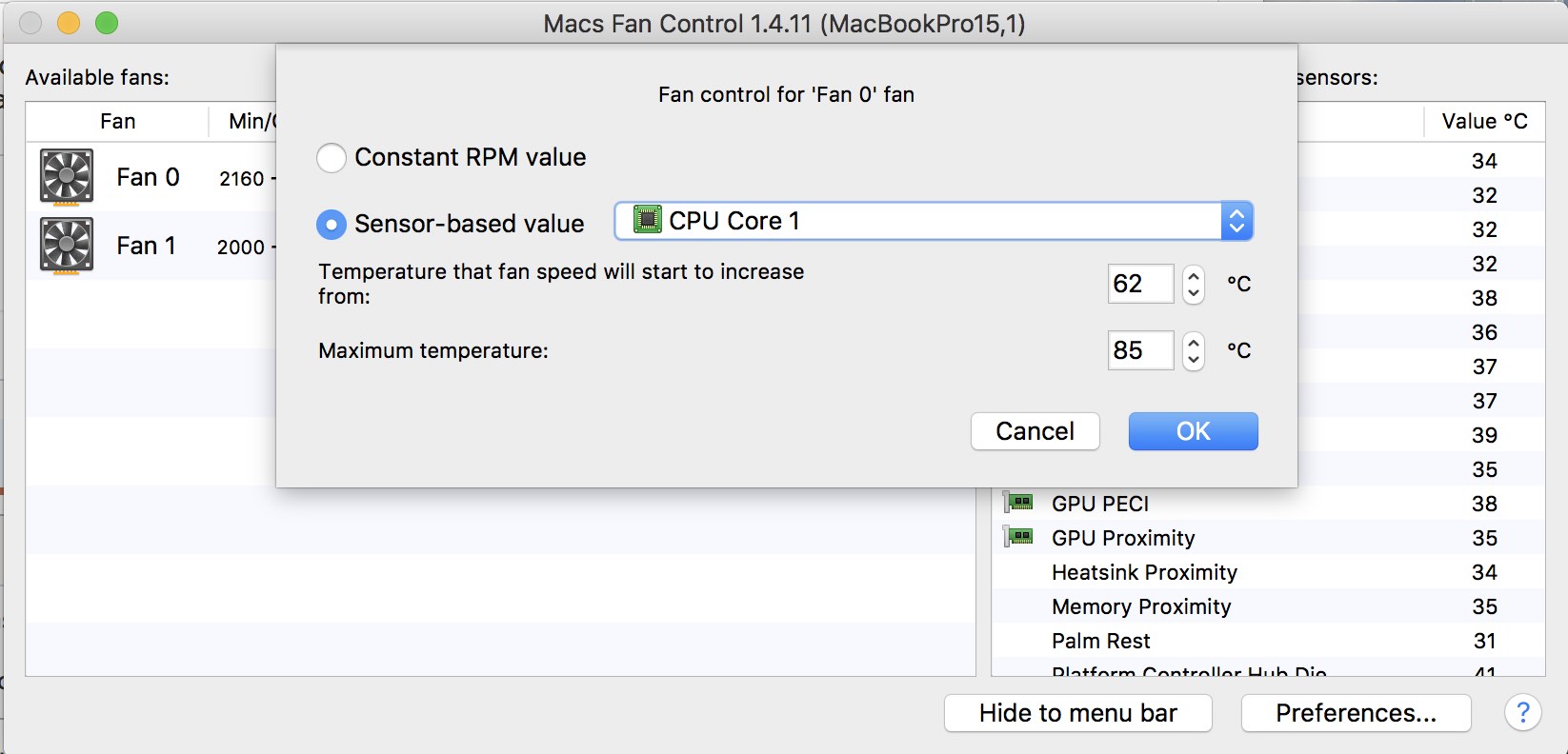Select the Fan 0 row label
This screenshot has width=1568, height=754.
pyautogui.click(x=148, y=177)
